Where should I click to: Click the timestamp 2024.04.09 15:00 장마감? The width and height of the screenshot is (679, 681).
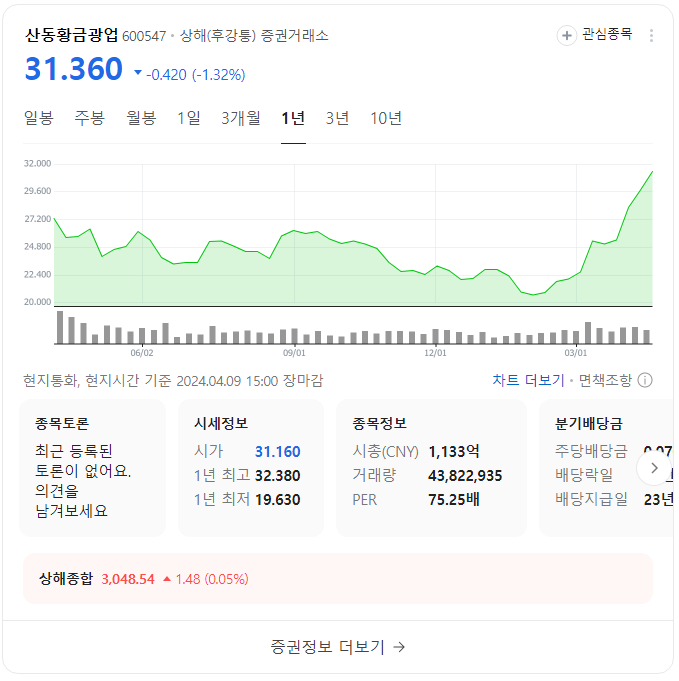pos(250,381)
